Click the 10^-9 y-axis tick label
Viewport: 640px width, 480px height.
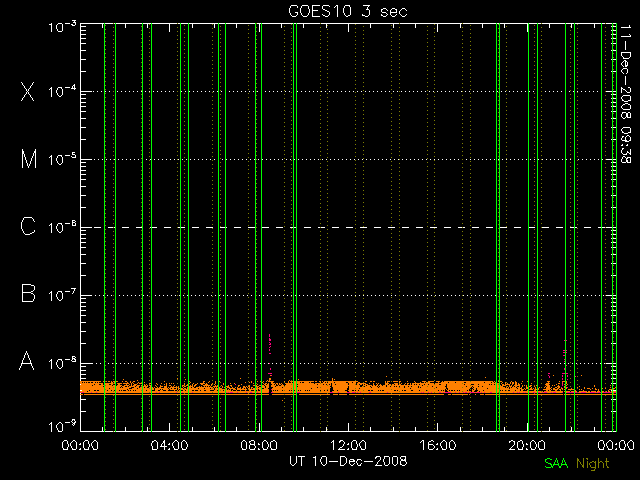coord(62,427)
